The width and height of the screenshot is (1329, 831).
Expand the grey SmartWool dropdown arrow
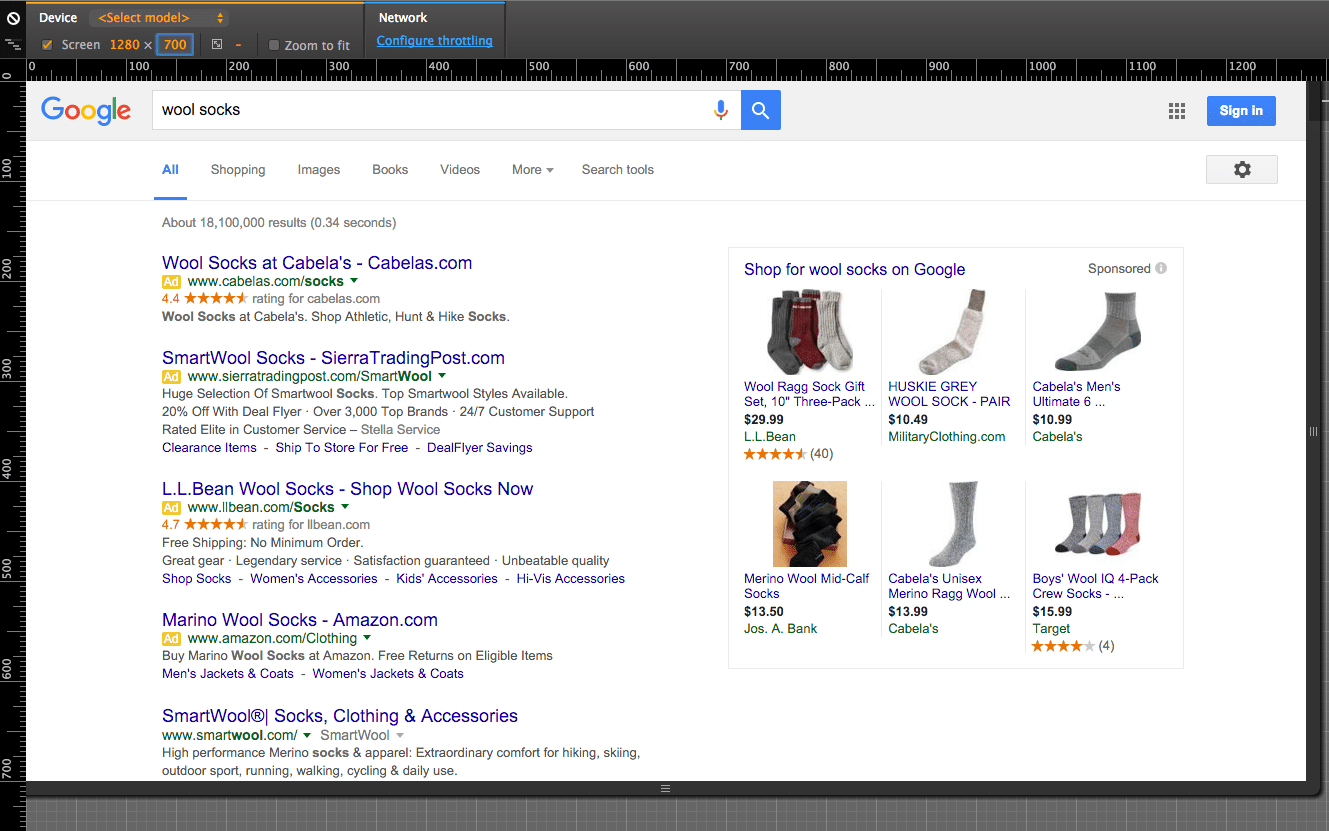[x=400, y=735]
